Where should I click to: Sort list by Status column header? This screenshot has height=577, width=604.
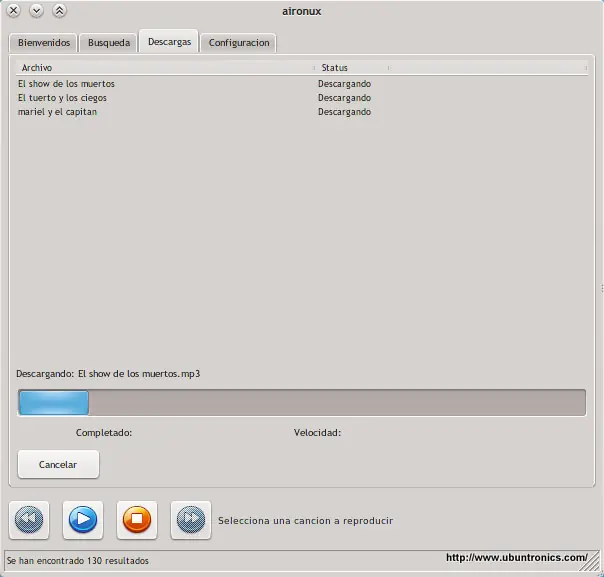pos(352,68)
